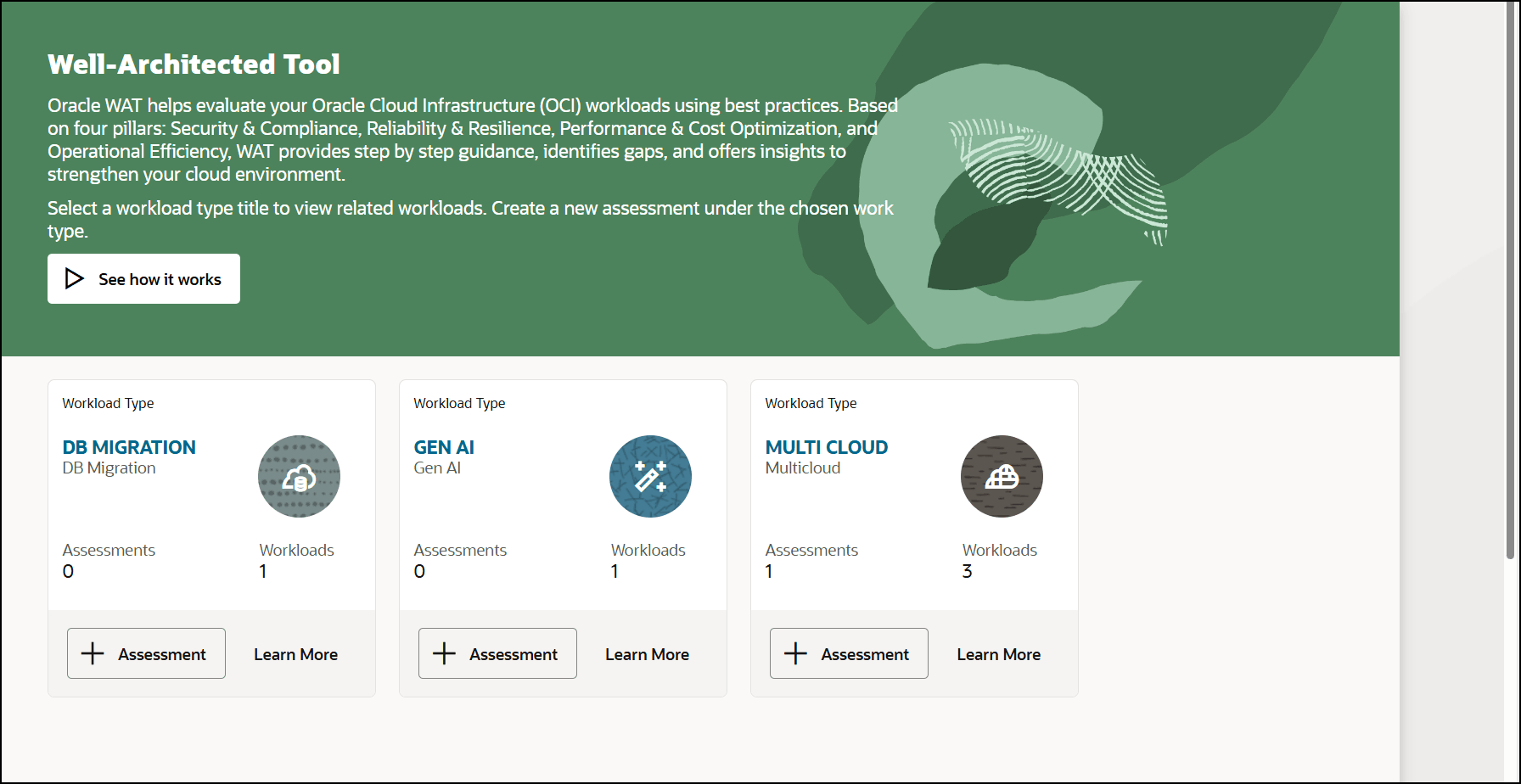Open the DB MIGRATION workload type title
Screen dimensions: 1521x784
(129, 447)
